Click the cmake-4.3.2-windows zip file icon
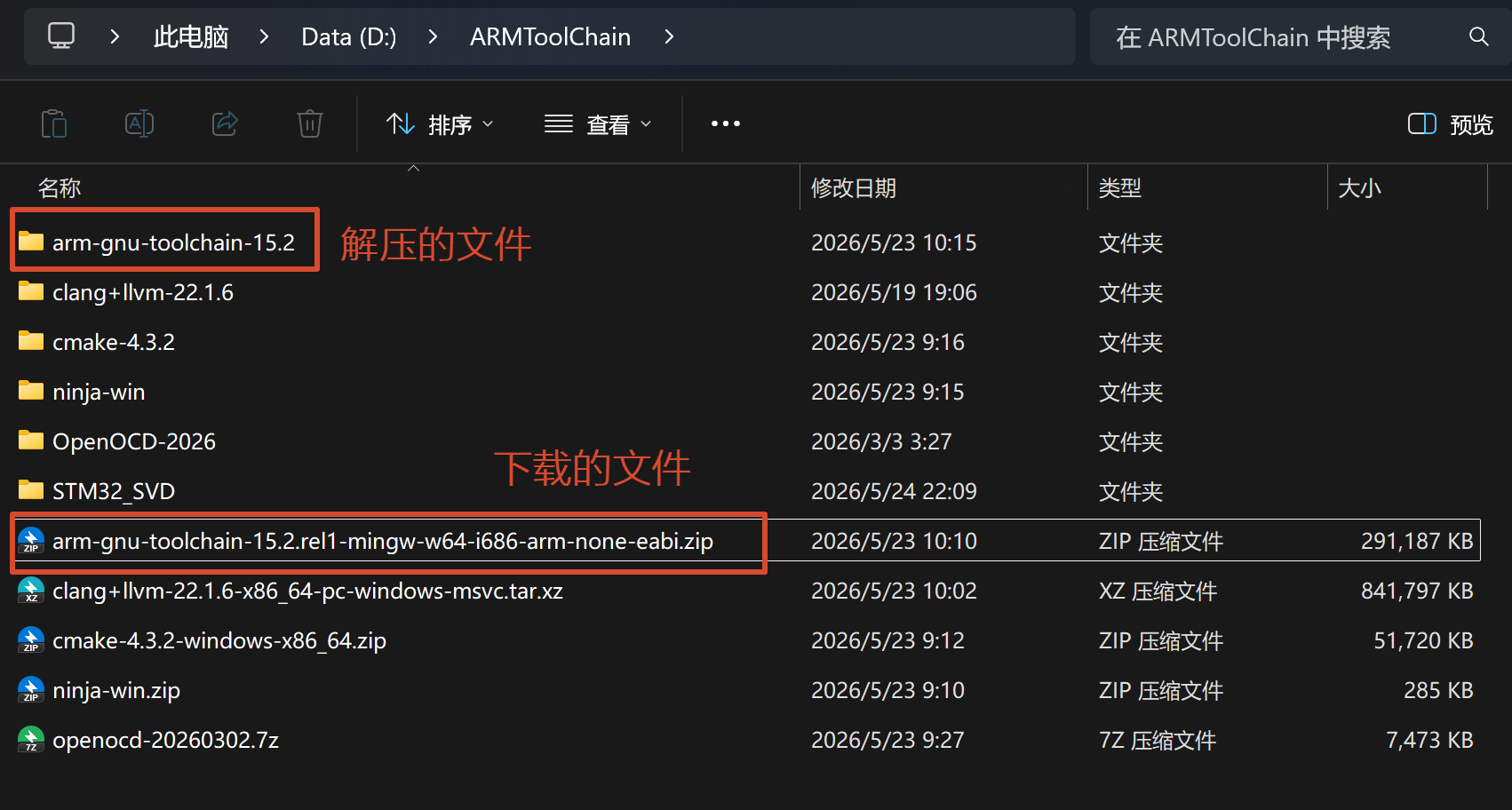1512x810 pixels. click(x=31, y=640)
